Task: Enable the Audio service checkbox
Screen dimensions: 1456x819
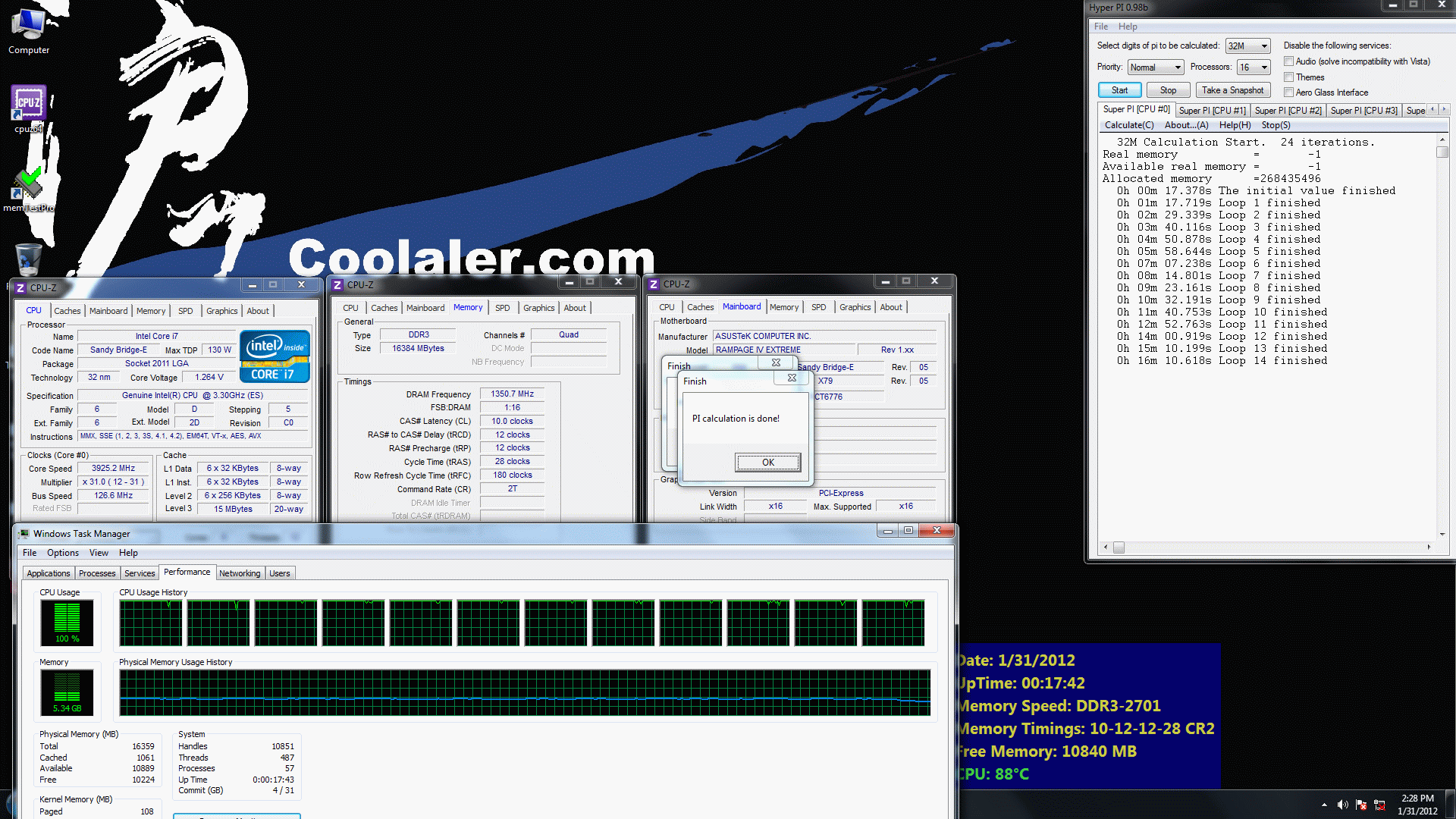Action: 1288,61
